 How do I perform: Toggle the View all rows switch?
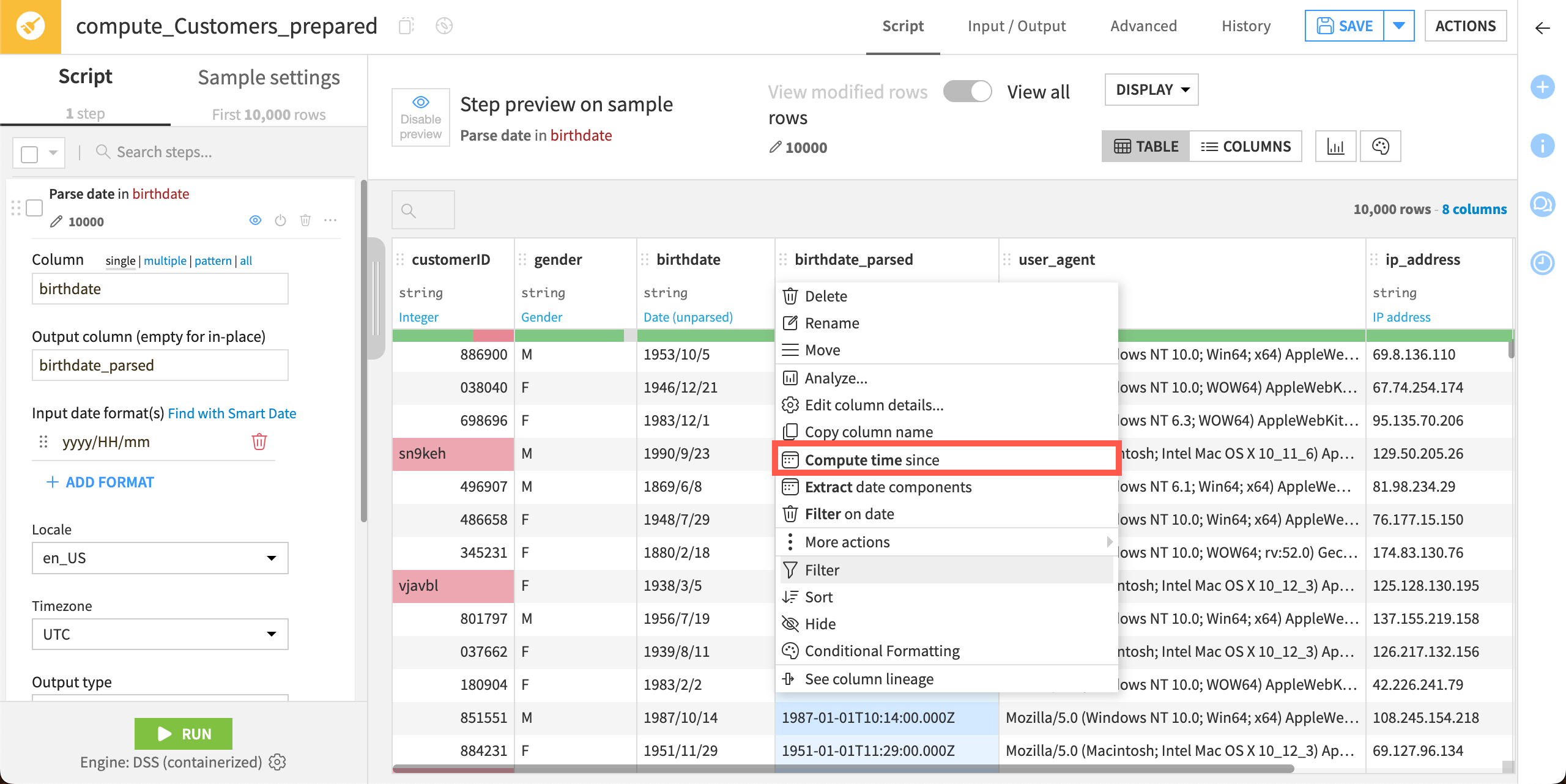(x=967, y=91)
